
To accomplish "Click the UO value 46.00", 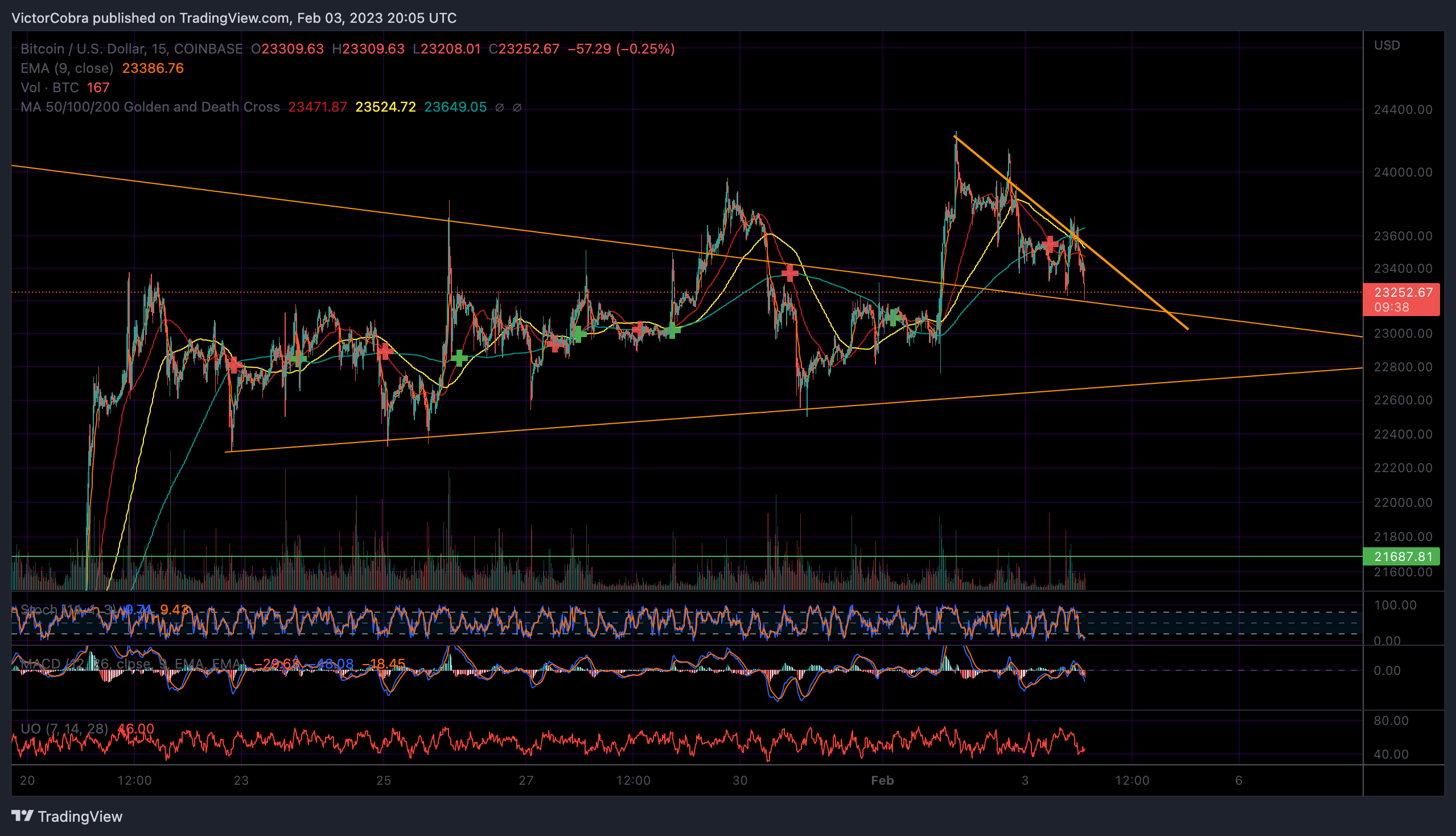I will point(135,728).
